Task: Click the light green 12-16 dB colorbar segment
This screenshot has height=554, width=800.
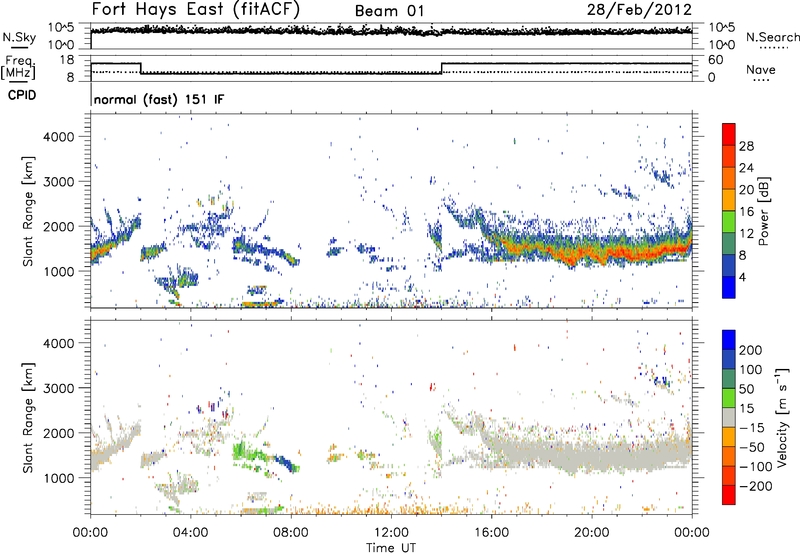Action: click(x=729, y=222)
